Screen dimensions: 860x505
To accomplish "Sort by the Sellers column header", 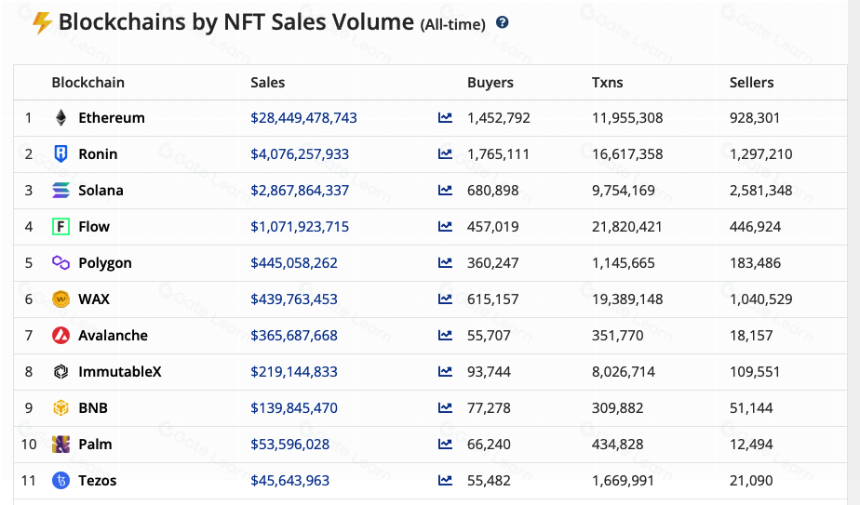I will coord(751,82).
